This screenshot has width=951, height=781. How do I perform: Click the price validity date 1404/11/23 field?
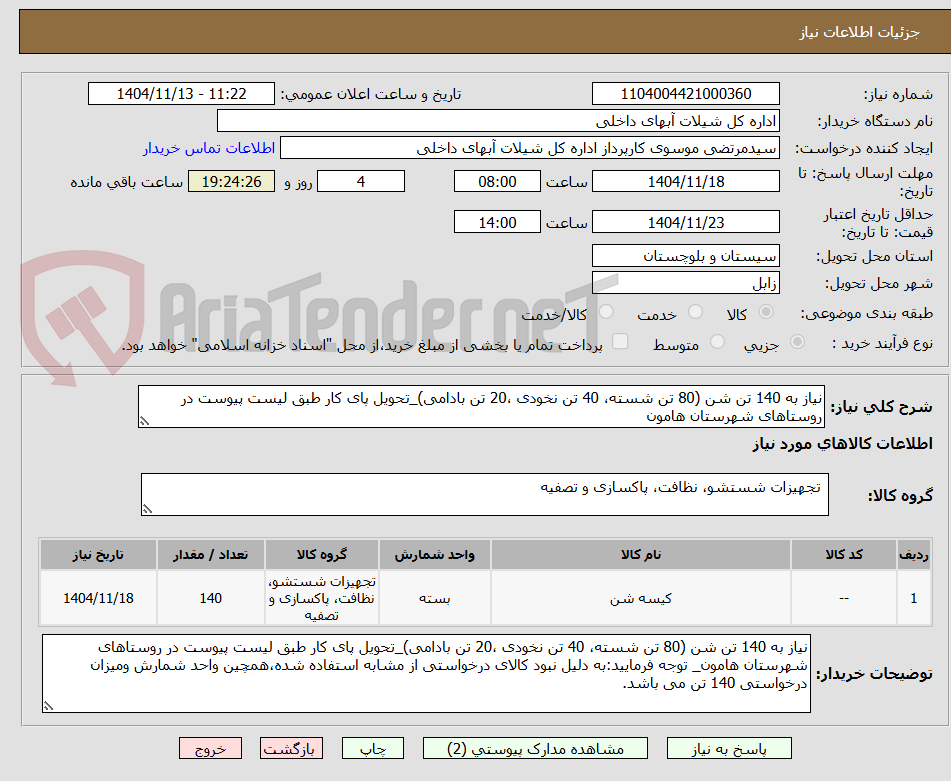tap(686, 223)
